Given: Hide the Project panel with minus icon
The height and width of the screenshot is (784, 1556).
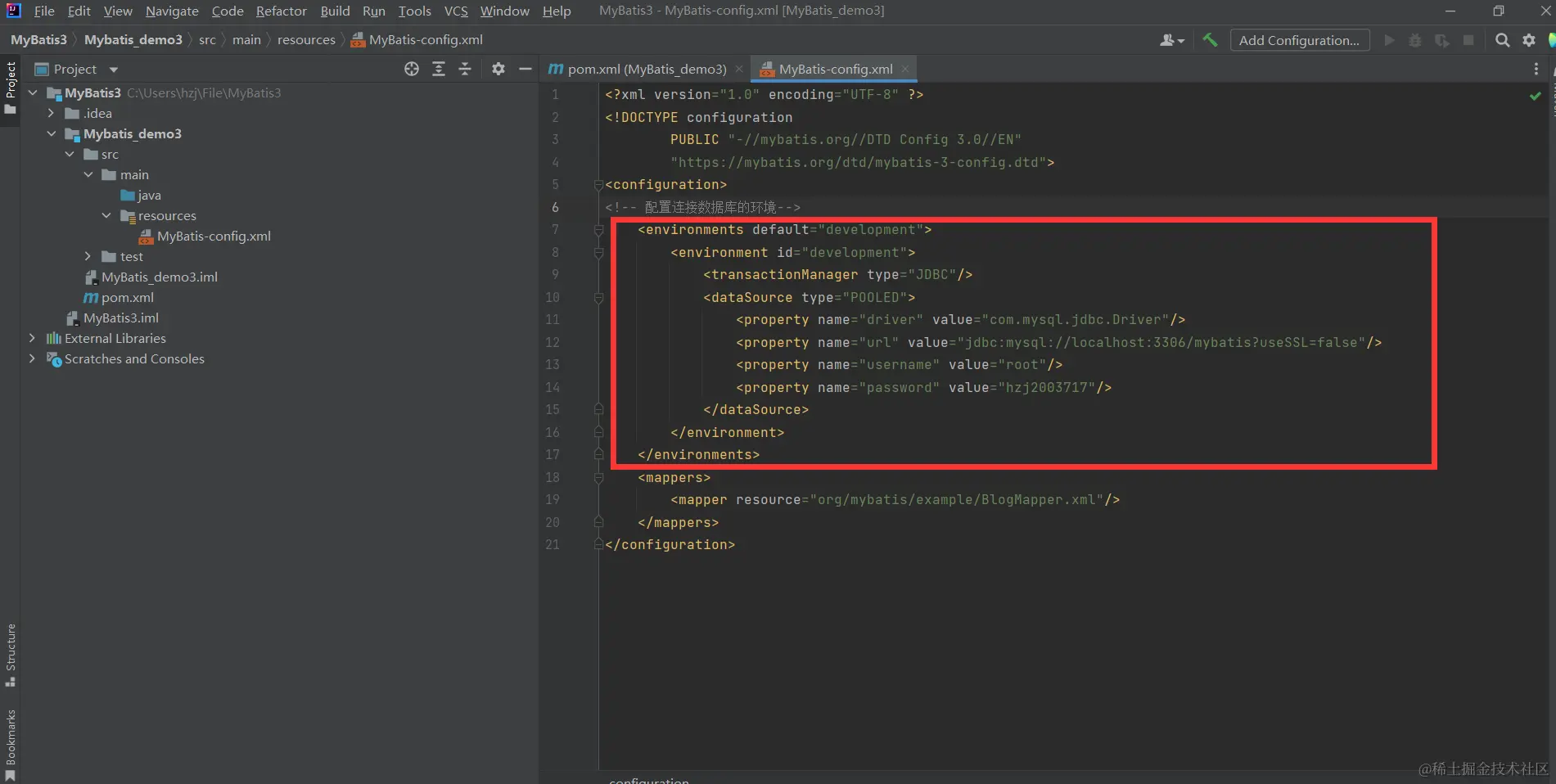Looking at the screenshot, I should click(525, 69).
